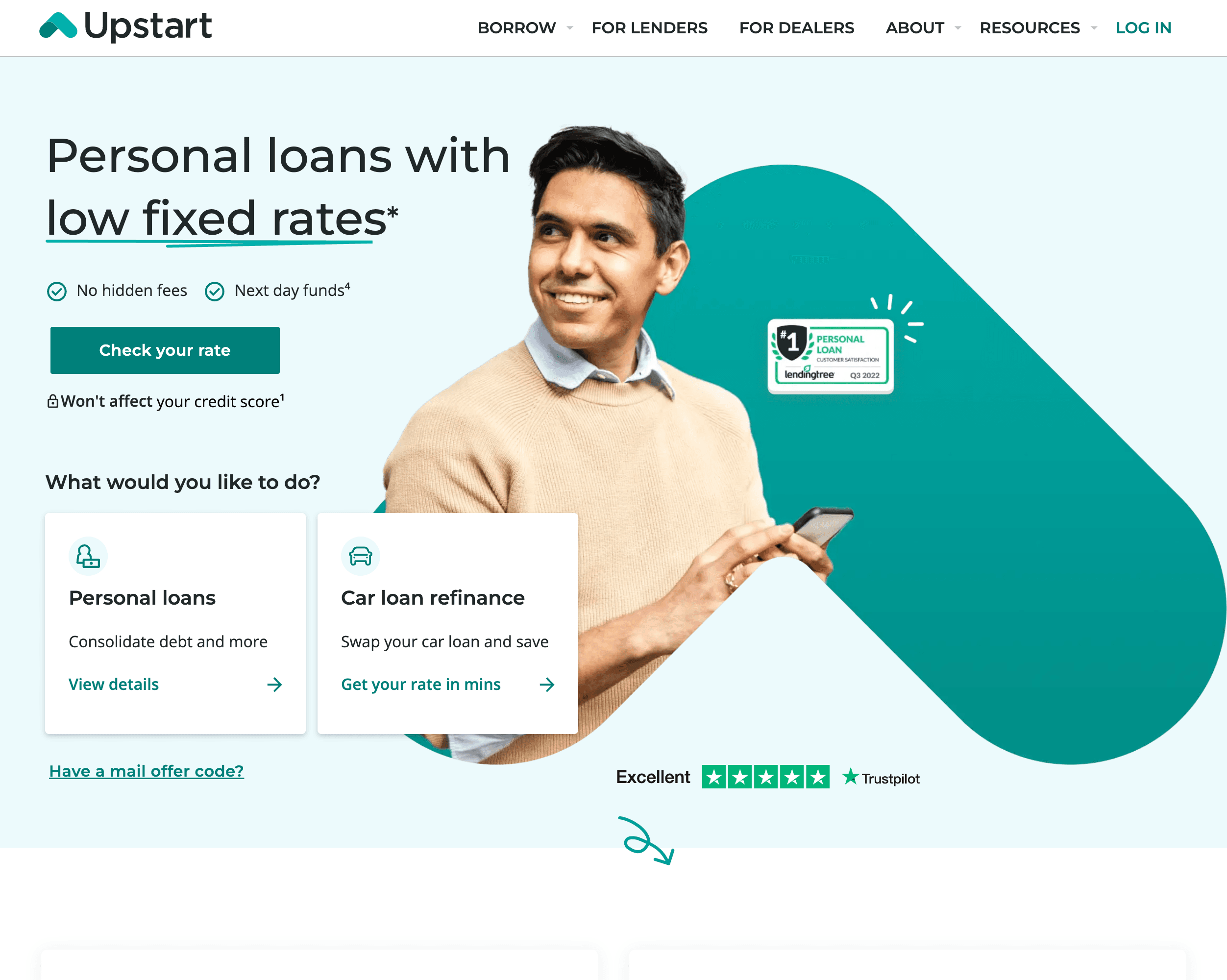1227x980 pixels.
Task: Click the no hidden fees checkmark icon
Action: click(57, 291)
